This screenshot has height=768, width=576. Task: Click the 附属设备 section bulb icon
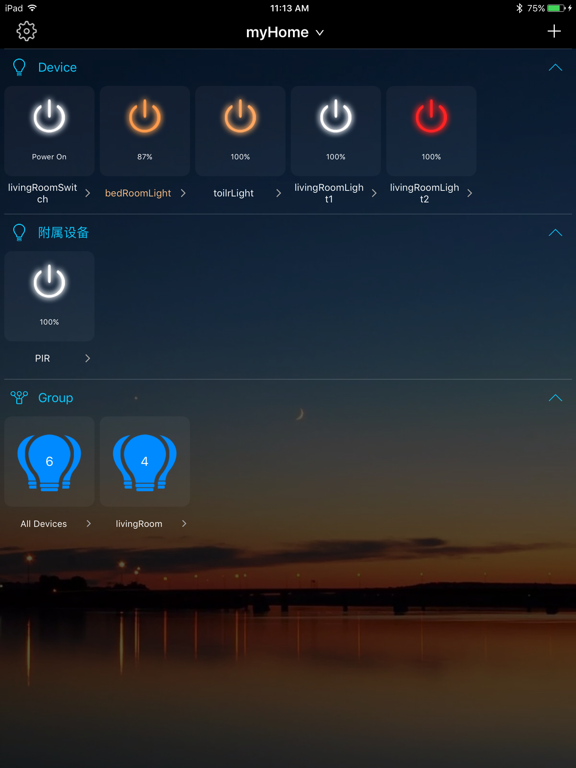pyautogui.click(x=19, y=233)
